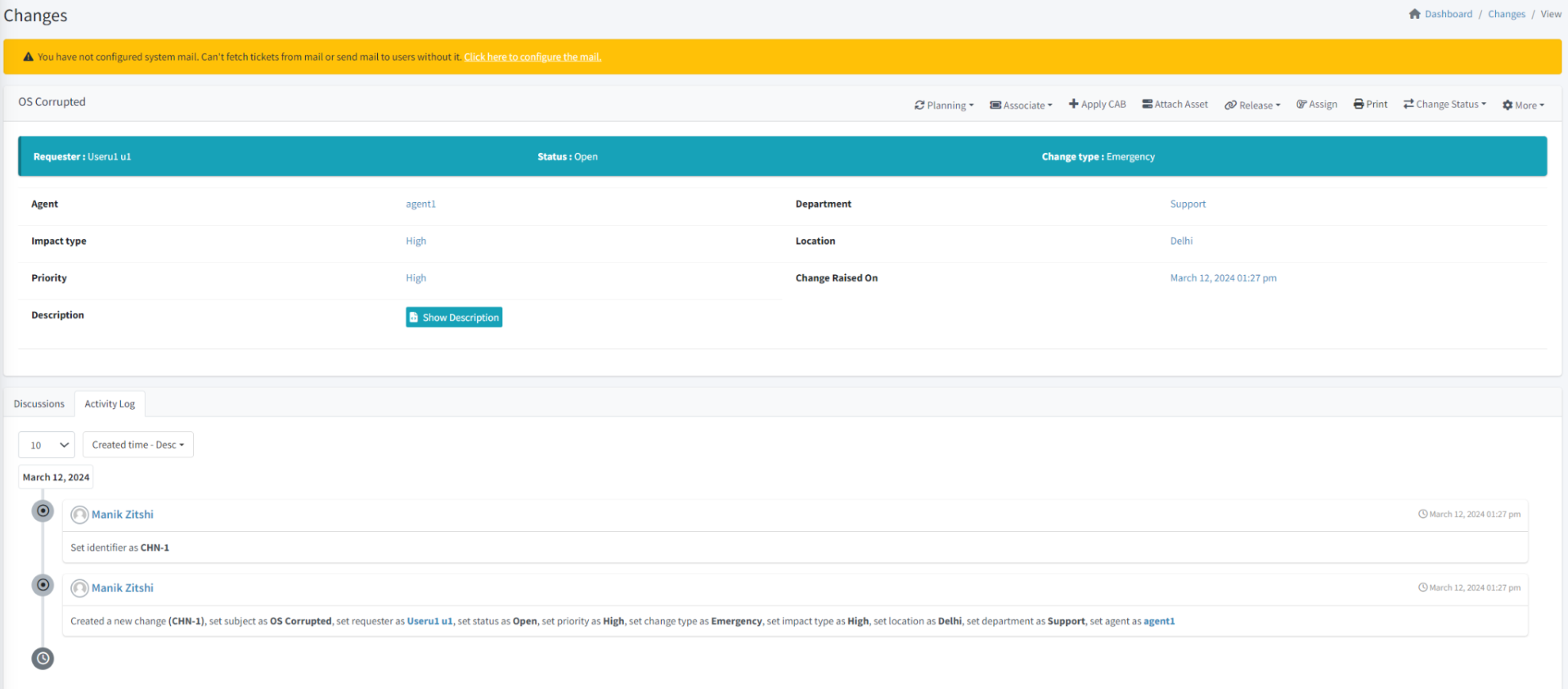Open the Change Status dropdown
The width and height of the screenshot is (1568, 689).
click(x=1444, y=104)
